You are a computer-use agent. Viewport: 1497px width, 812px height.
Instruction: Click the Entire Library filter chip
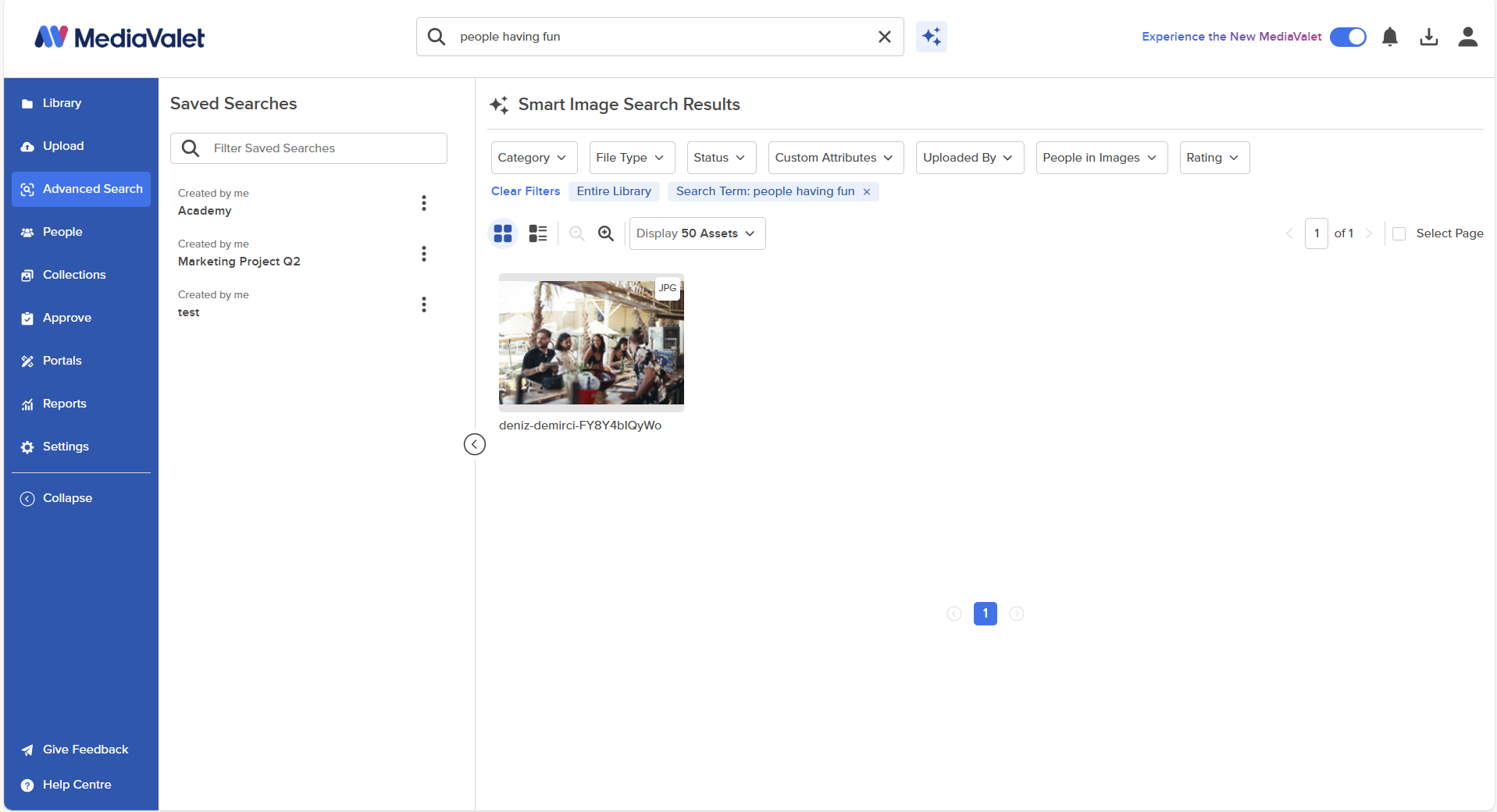pos(614,191)
